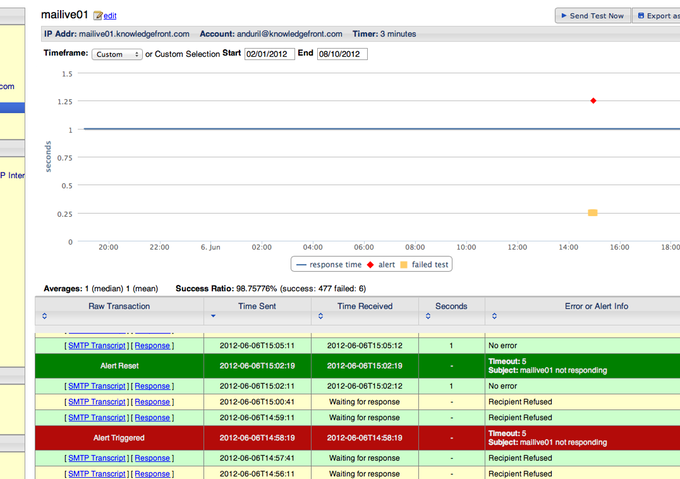Open Response link for the 14:57:41 row
The image size is (680, 479).
click(x=152, y=458)
